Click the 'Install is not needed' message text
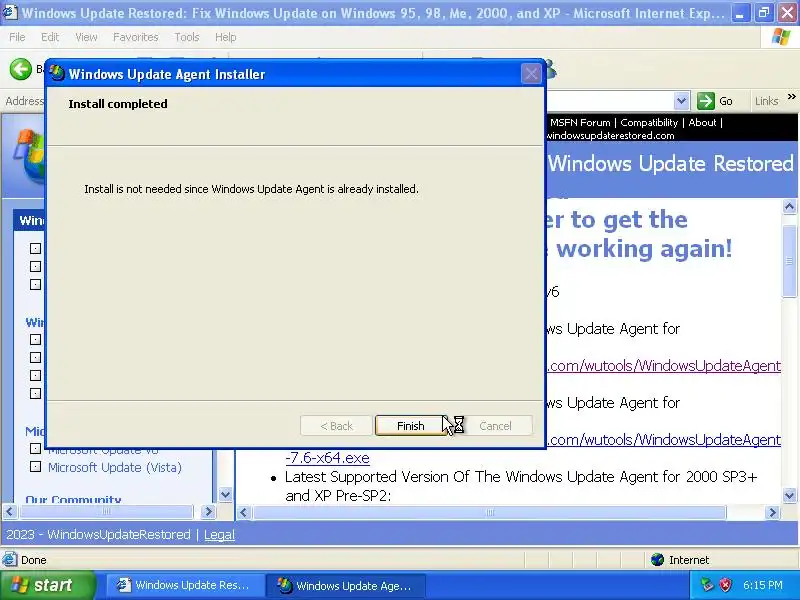800x600 pixels. coord(251,189)
